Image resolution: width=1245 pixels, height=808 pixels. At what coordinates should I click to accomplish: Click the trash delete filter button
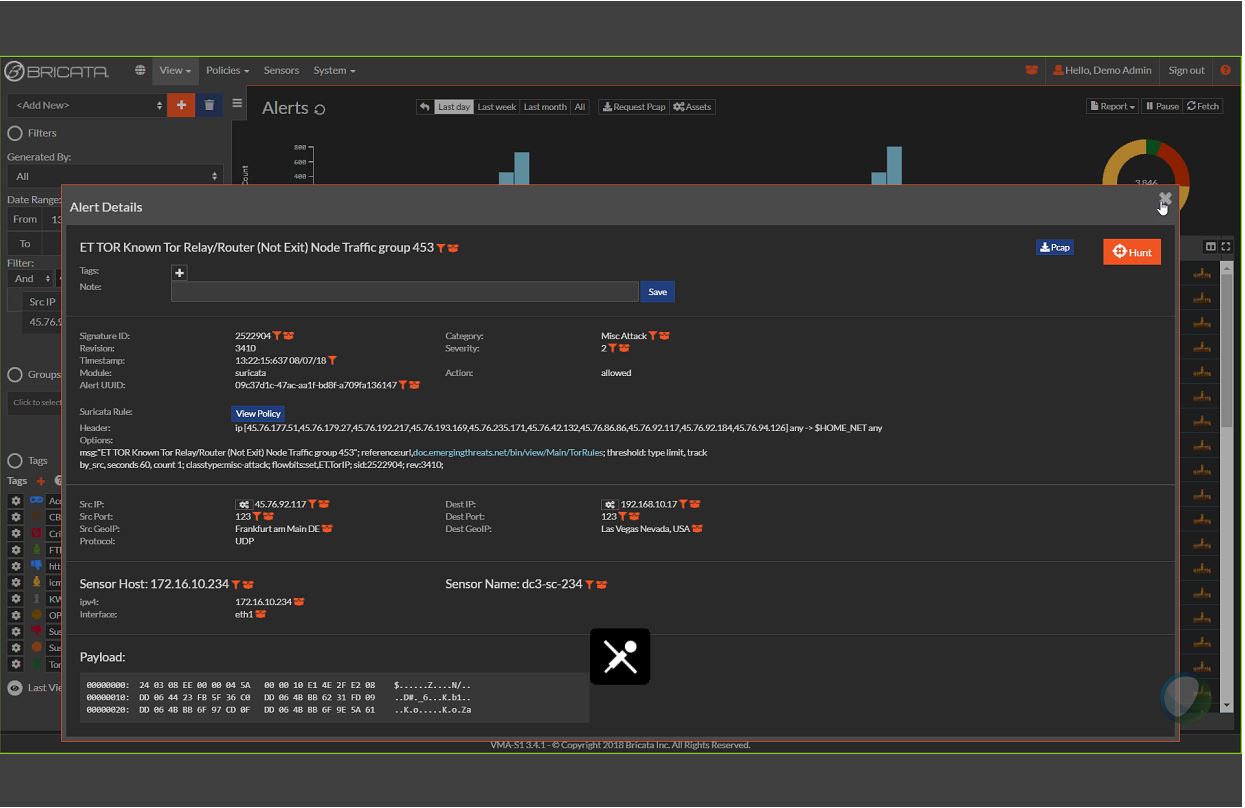pos(209,105)
